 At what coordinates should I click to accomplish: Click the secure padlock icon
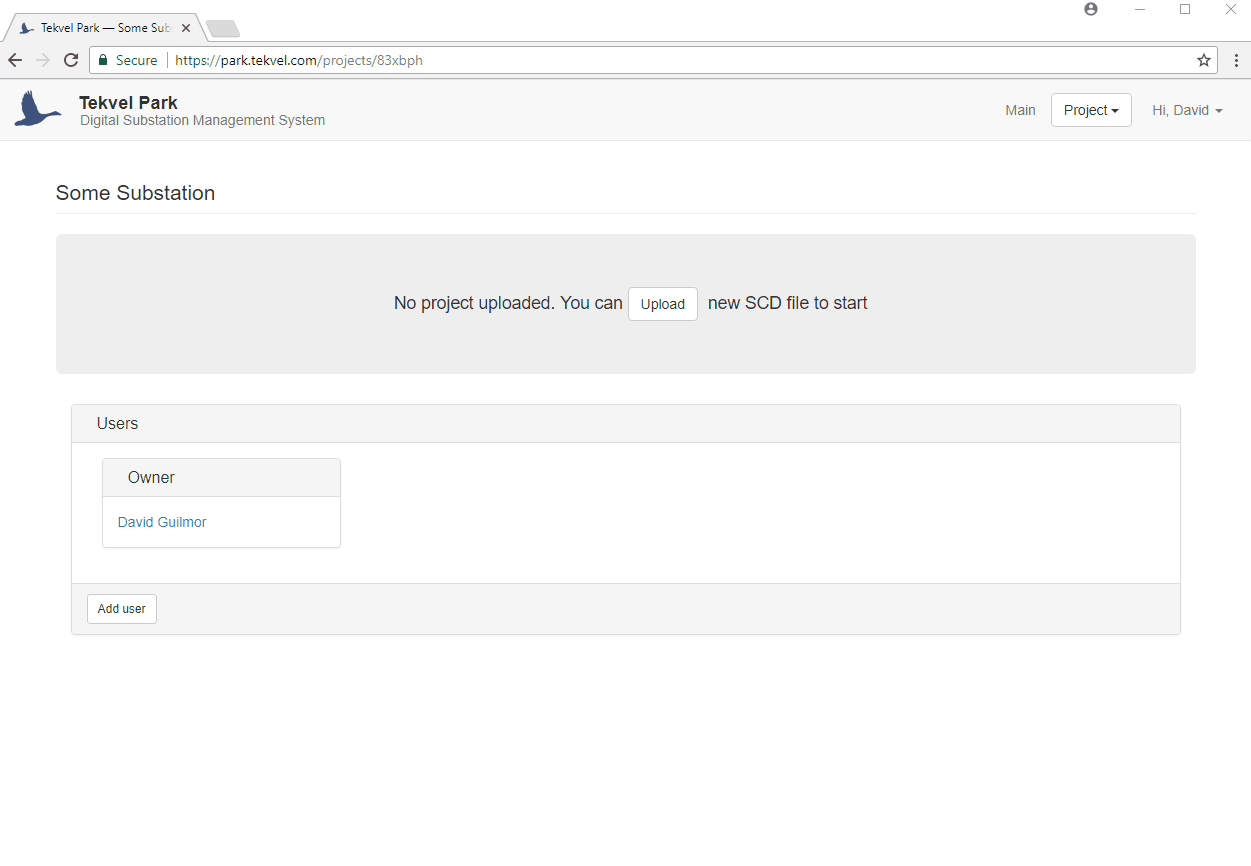pyautogui.click(x=102, y=60)
